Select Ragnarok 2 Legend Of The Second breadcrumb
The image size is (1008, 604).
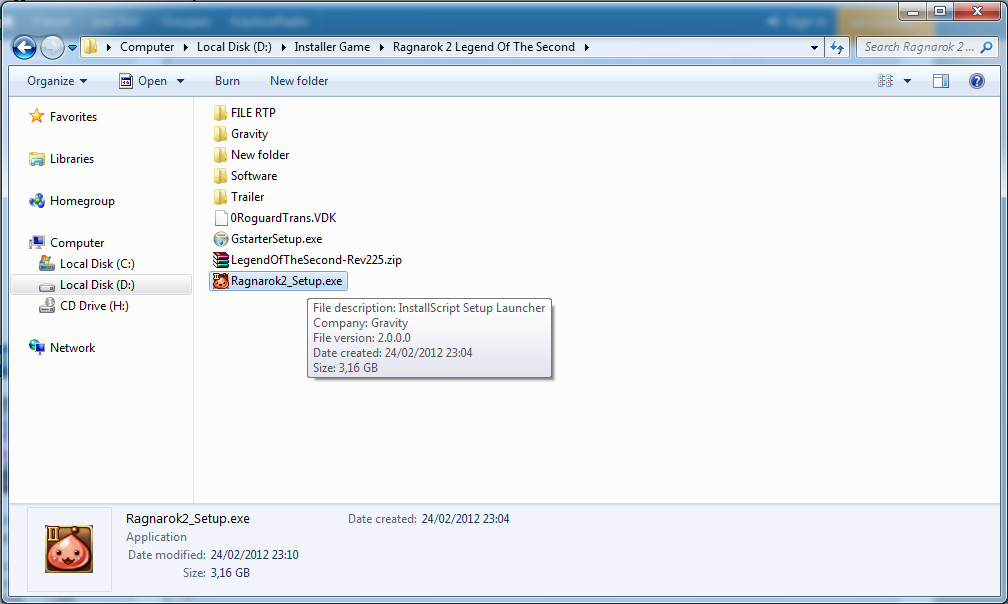coord(483,47)
